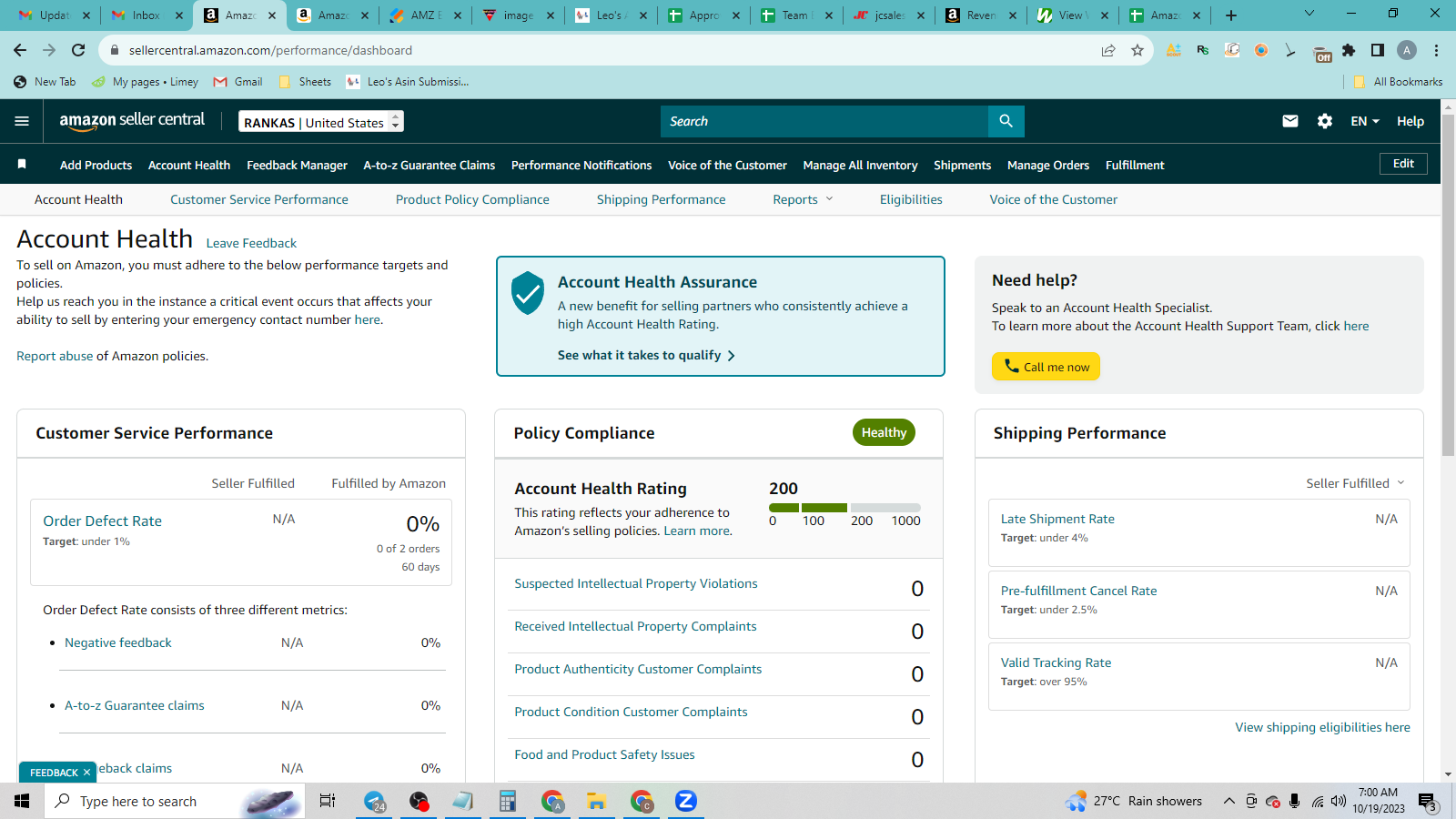The image size is (1456, 819).
Task: Click the shield checkmark icon in Account Health Assurance
Action: [x=528, y=293]
